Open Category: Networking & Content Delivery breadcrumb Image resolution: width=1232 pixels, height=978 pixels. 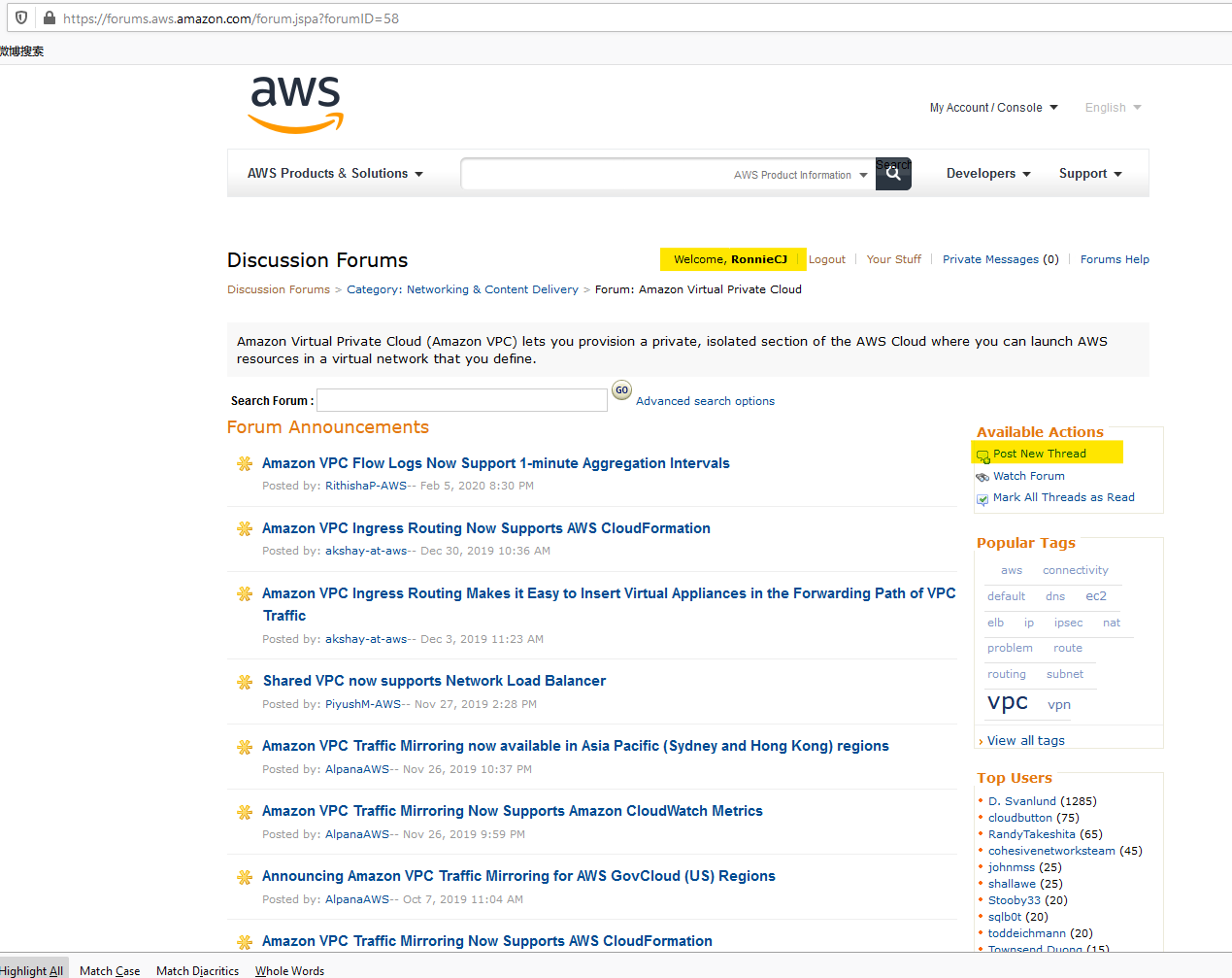coord(462,289)
